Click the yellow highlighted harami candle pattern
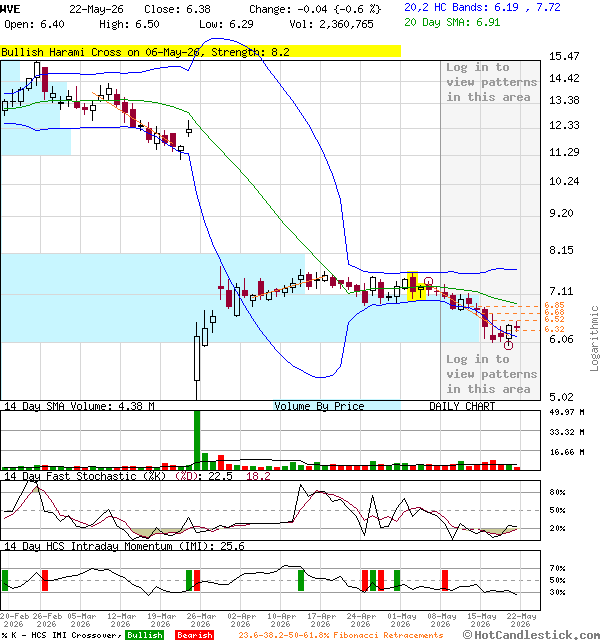 click(417, 286)
